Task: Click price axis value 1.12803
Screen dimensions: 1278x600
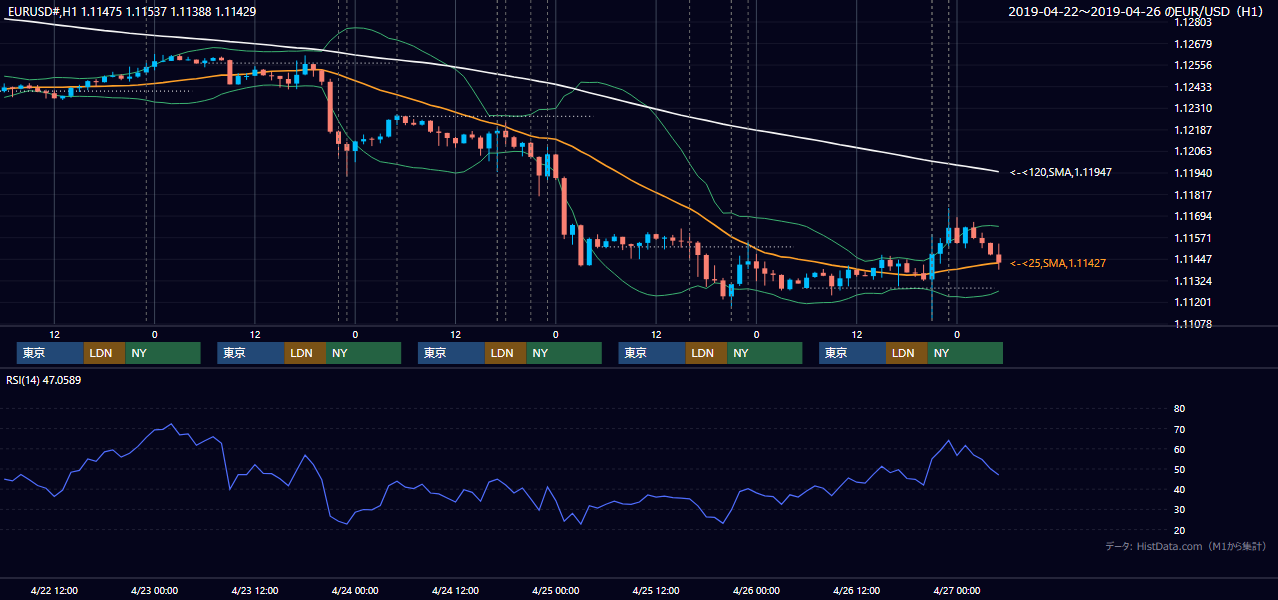Action: click(1194, 22)
